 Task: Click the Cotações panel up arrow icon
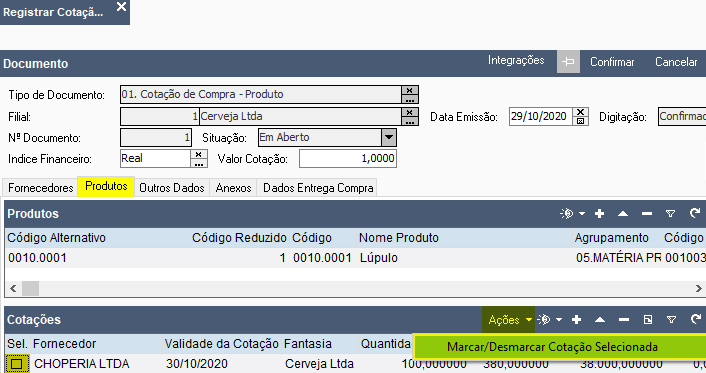tap(600, 320)
